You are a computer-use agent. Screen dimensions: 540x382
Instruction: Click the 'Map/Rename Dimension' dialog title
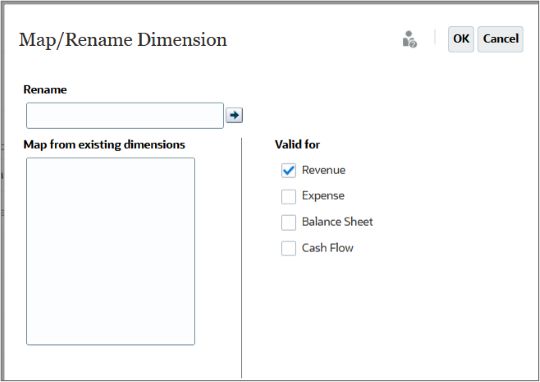click(x=123, y=40)
